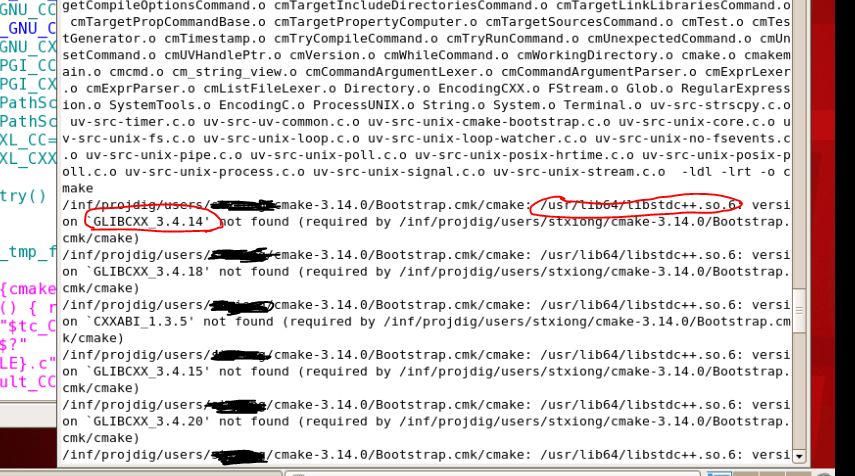
Task: Click '-ldl -lrt -o' linker flags
Action: pos(730,172)
